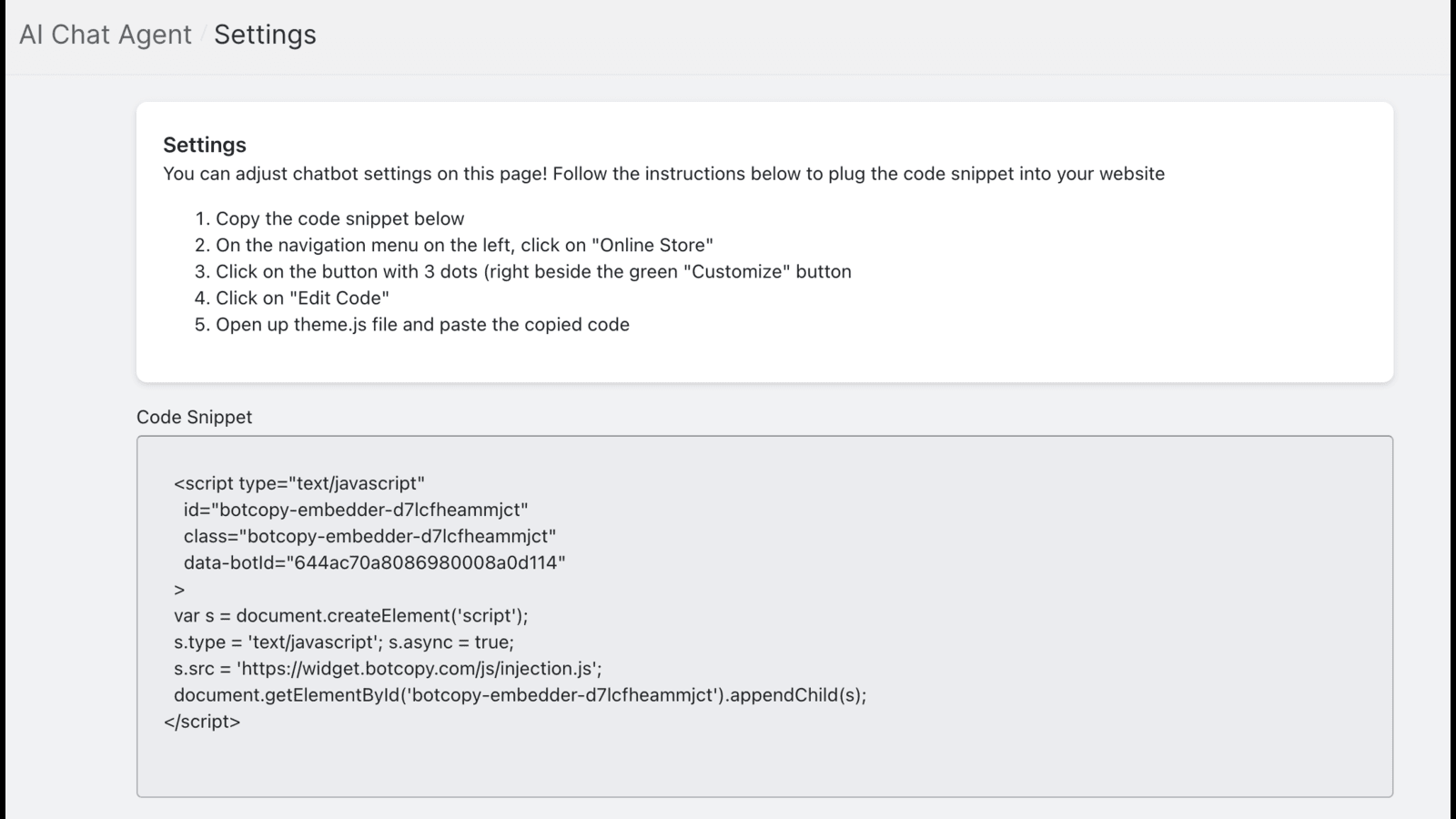Click the data-botId attribute line
Image resolution: width=1456 pixels, height=819 pixels.
click(374, 562)
